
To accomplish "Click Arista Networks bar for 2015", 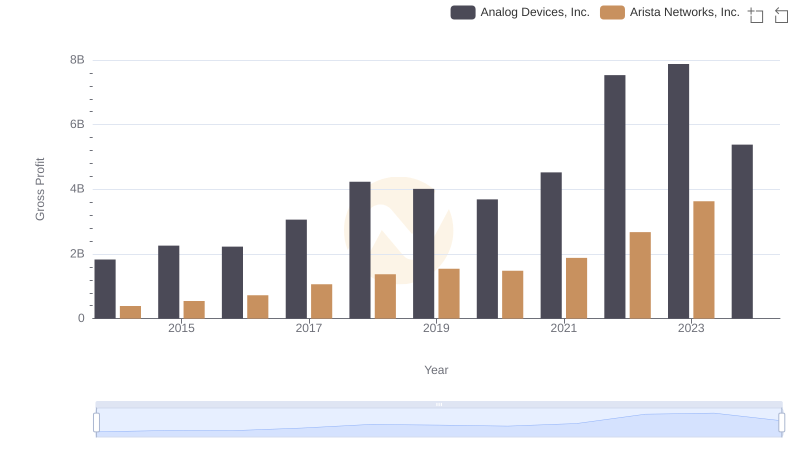I will pyautogui.click(x=194, y=310).
